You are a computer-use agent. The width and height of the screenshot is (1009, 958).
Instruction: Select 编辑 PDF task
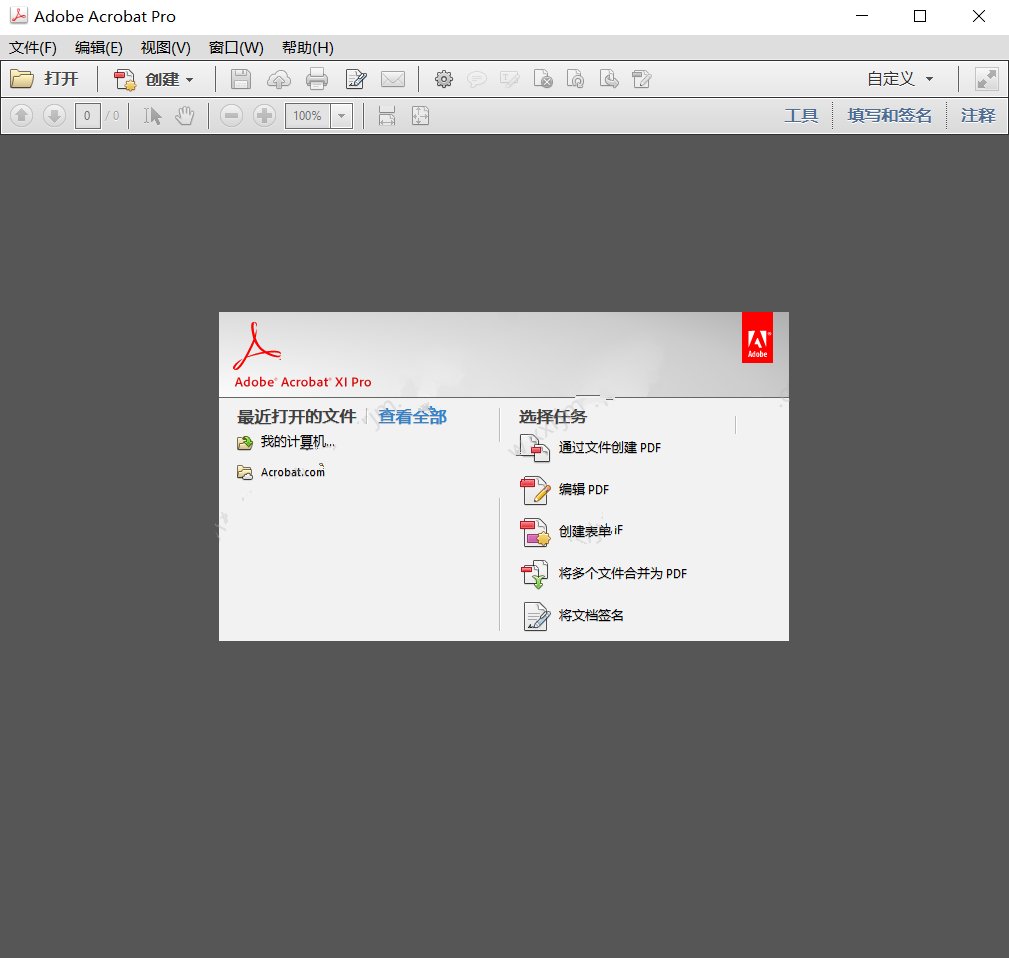(x=584, y=490)
